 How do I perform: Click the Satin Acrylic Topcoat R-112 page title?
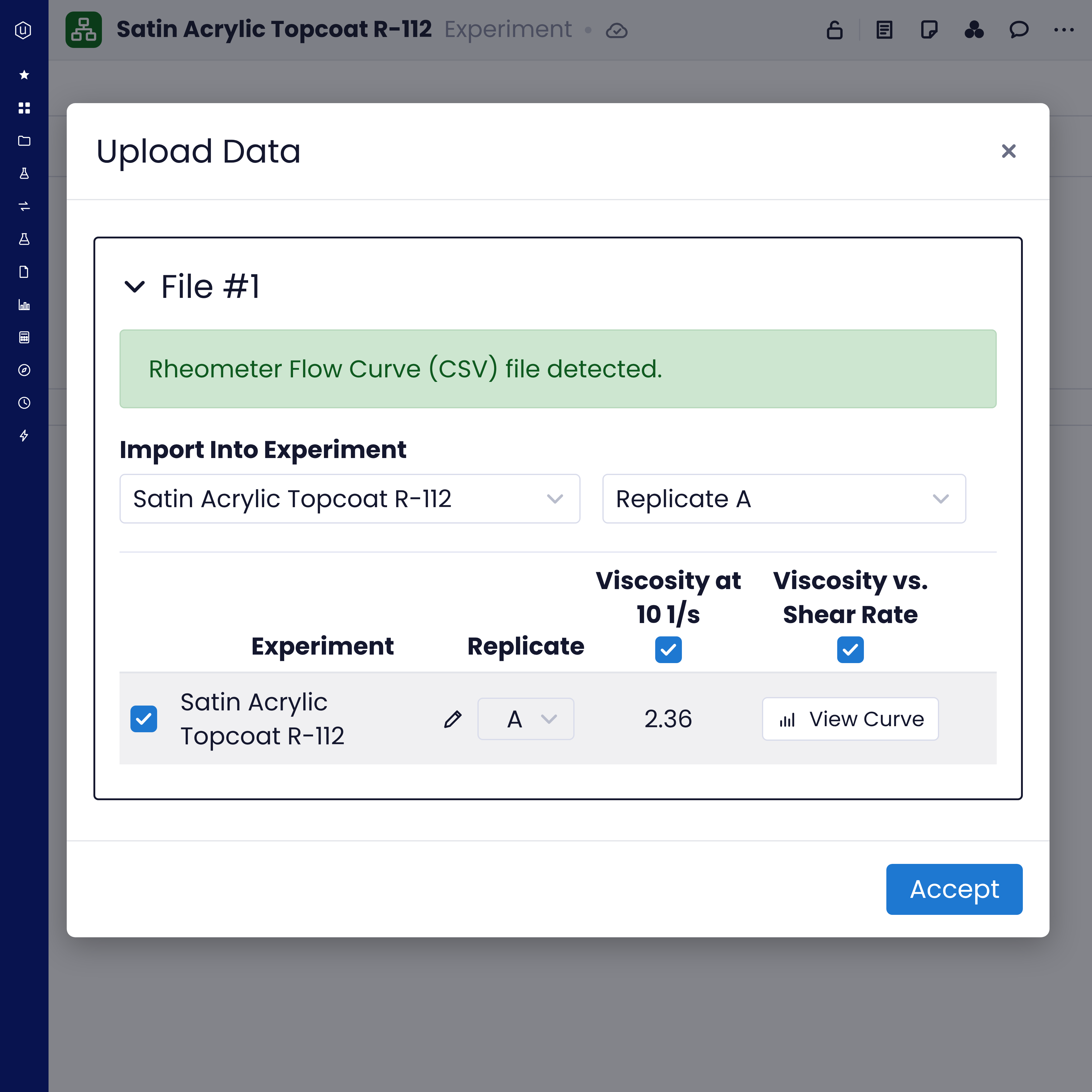274,29
